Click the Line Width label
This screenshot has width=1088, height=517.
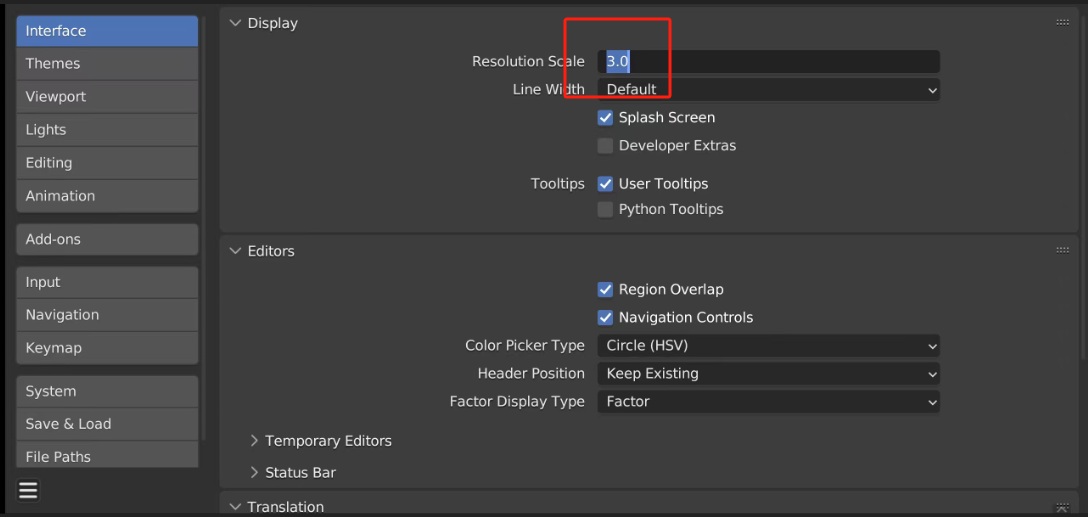[548, 90]
